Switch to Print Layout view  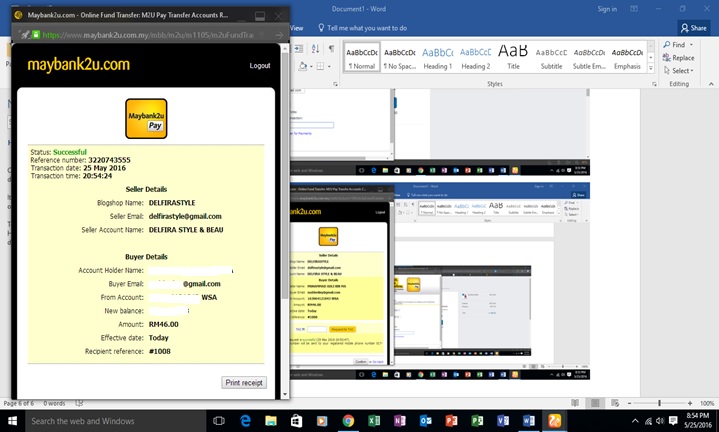pos(595,403)
